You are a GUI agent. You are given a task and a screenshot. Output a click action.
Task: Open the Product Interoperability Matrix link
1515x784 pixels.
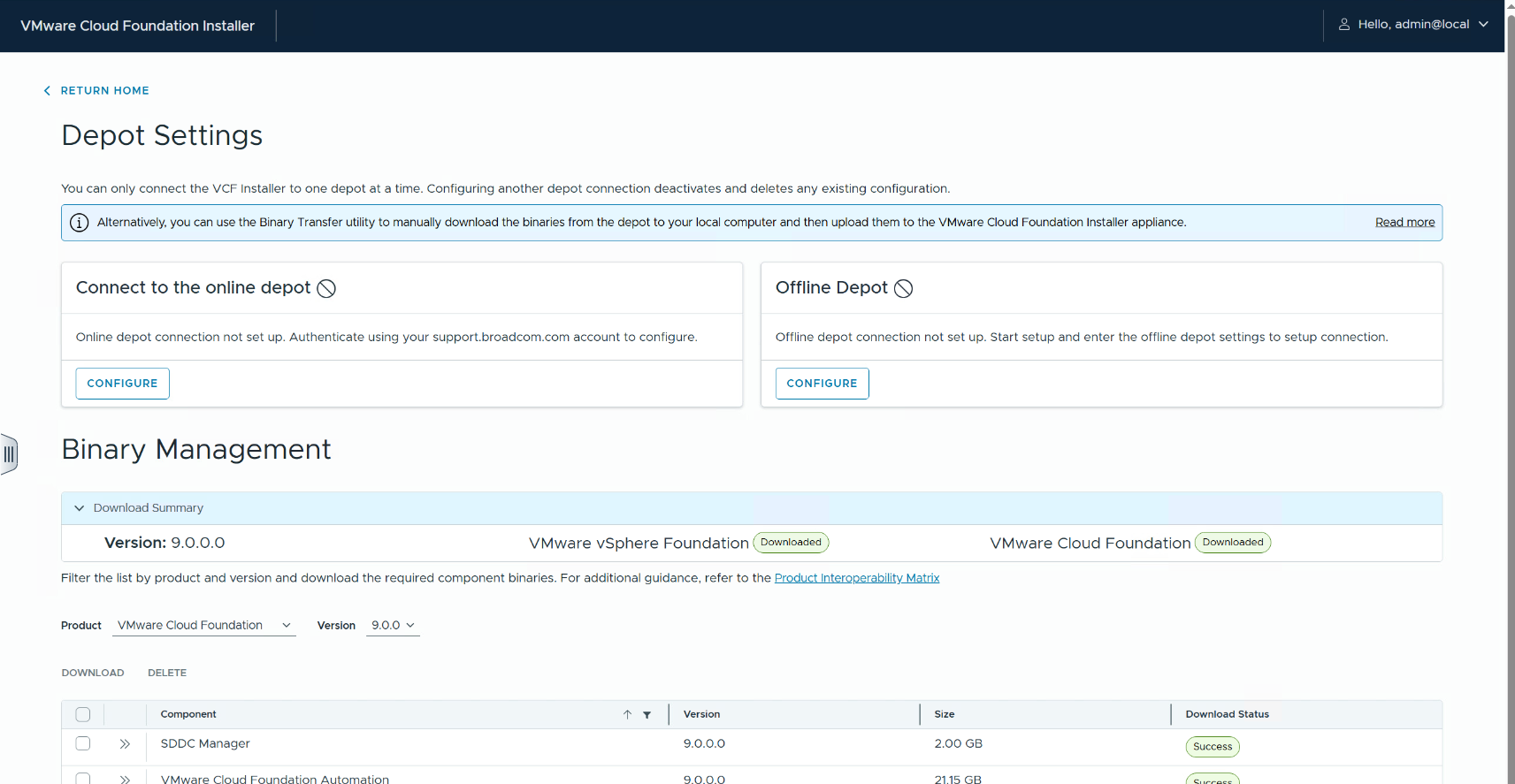coord(857,578)
